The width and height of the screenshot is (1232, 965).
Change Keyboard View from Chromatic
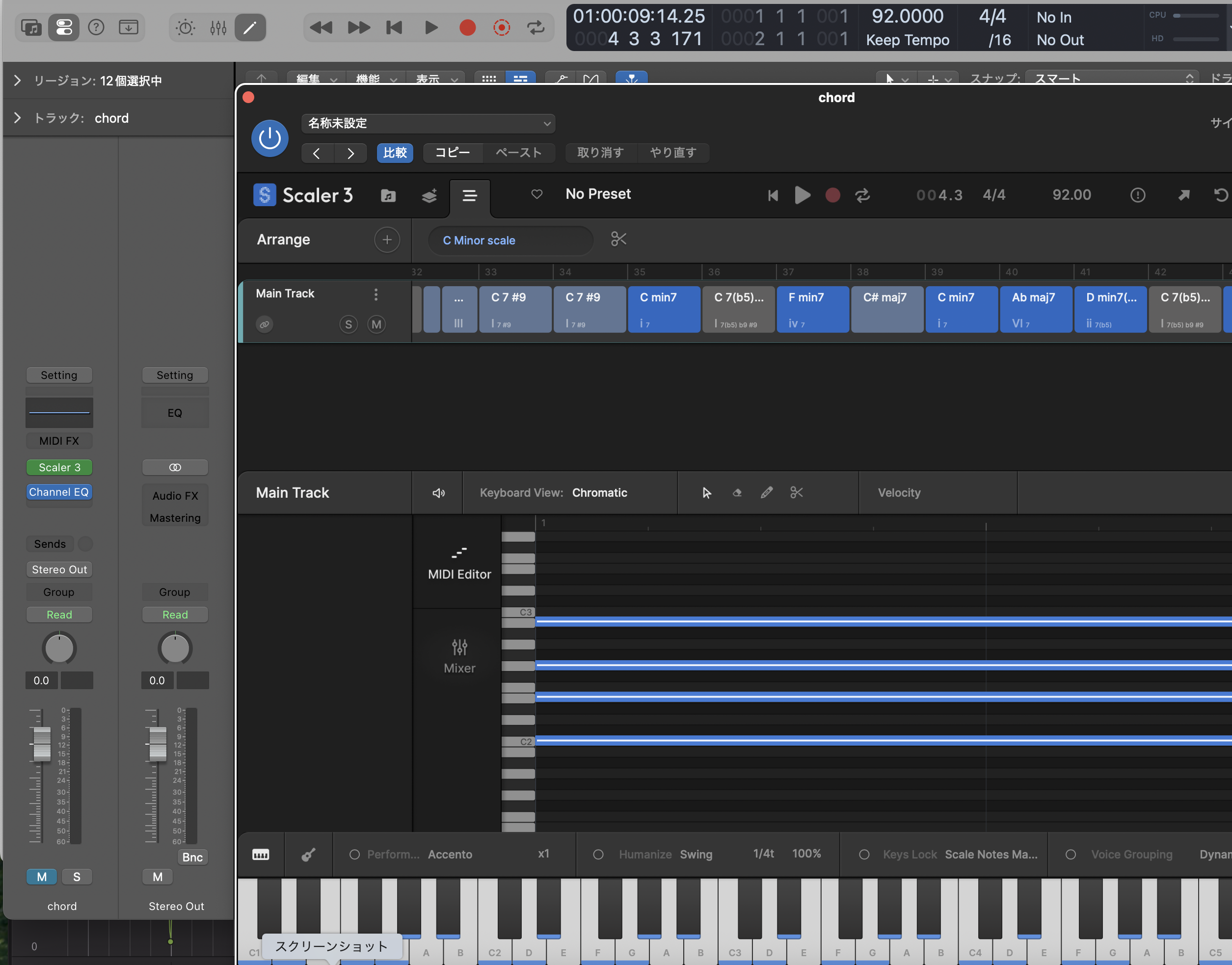coord(599,493)
